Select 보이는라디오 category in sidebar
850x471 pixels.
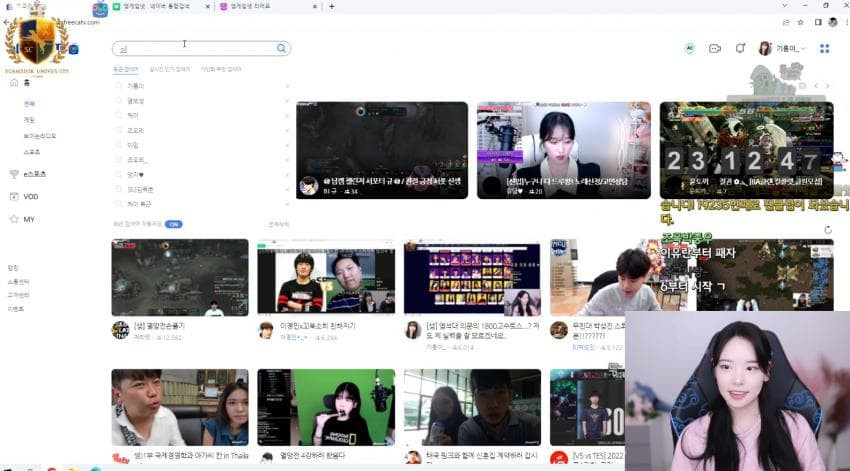pyautogui.click(x=40, y=136)
